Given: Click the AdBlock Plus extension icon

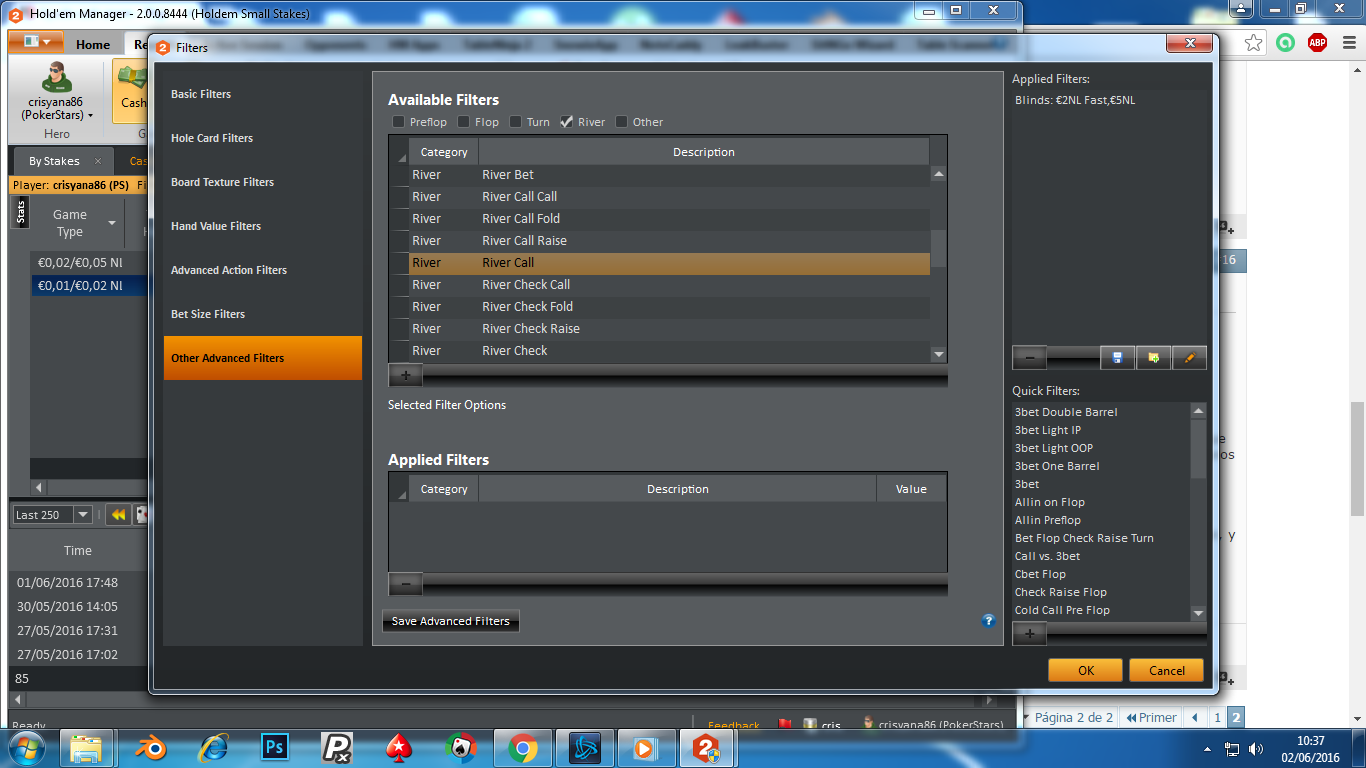Looking at the screenshot, I should (x=1317, y=42).
